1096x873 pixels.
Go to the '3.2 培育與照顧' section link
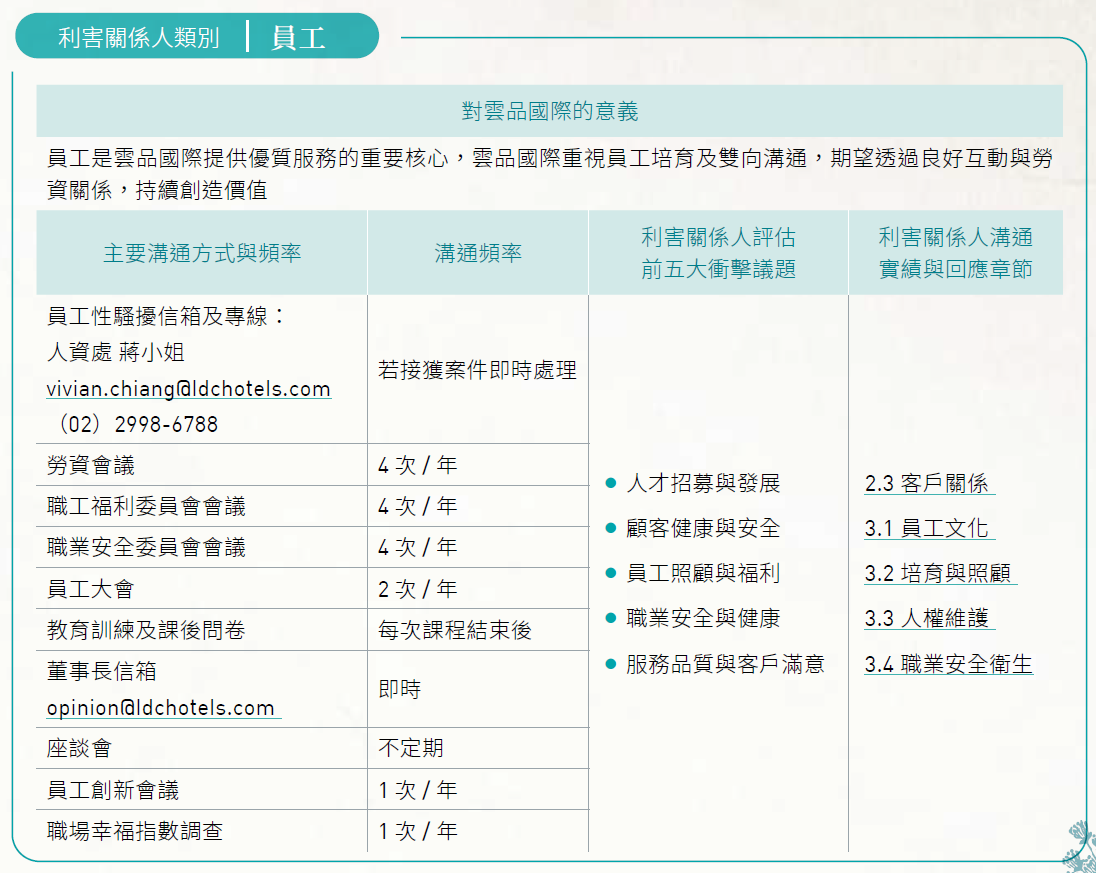(x=937, y=573)
